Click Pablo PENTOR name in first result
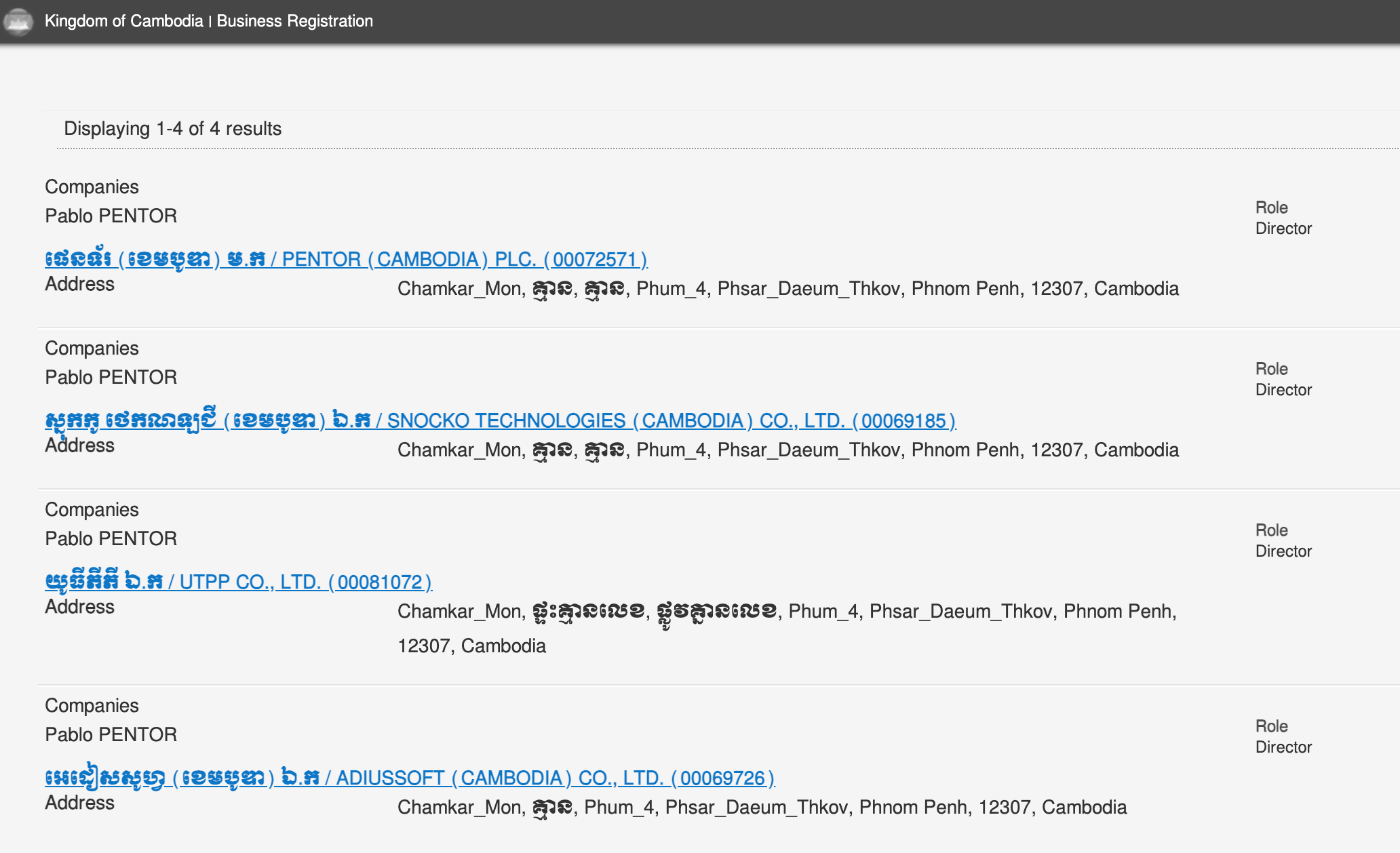 [x=111, y=216]
